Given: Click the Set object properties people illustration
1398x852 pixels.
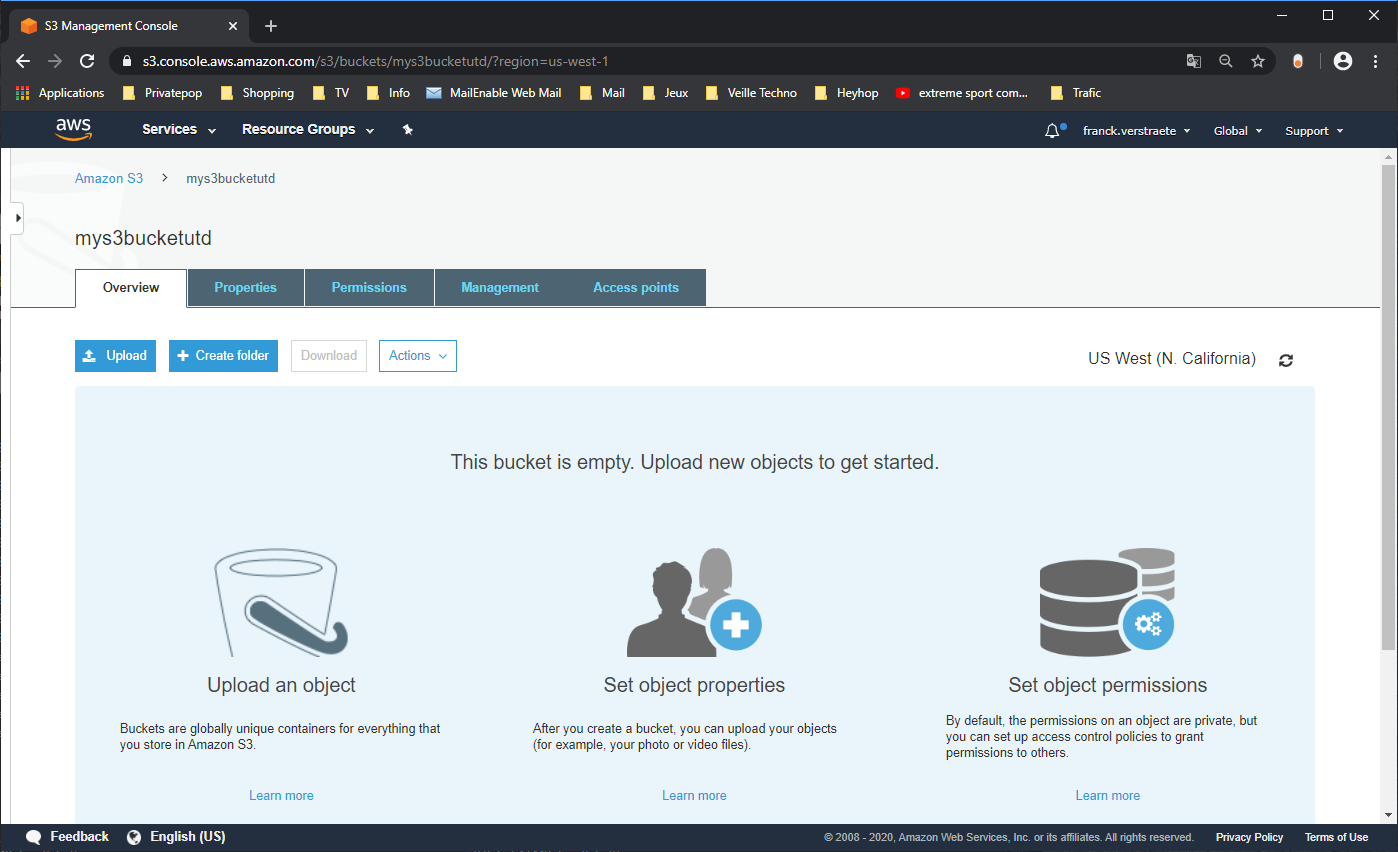Looking at the screenshot, I should click(x=694, y=602).
